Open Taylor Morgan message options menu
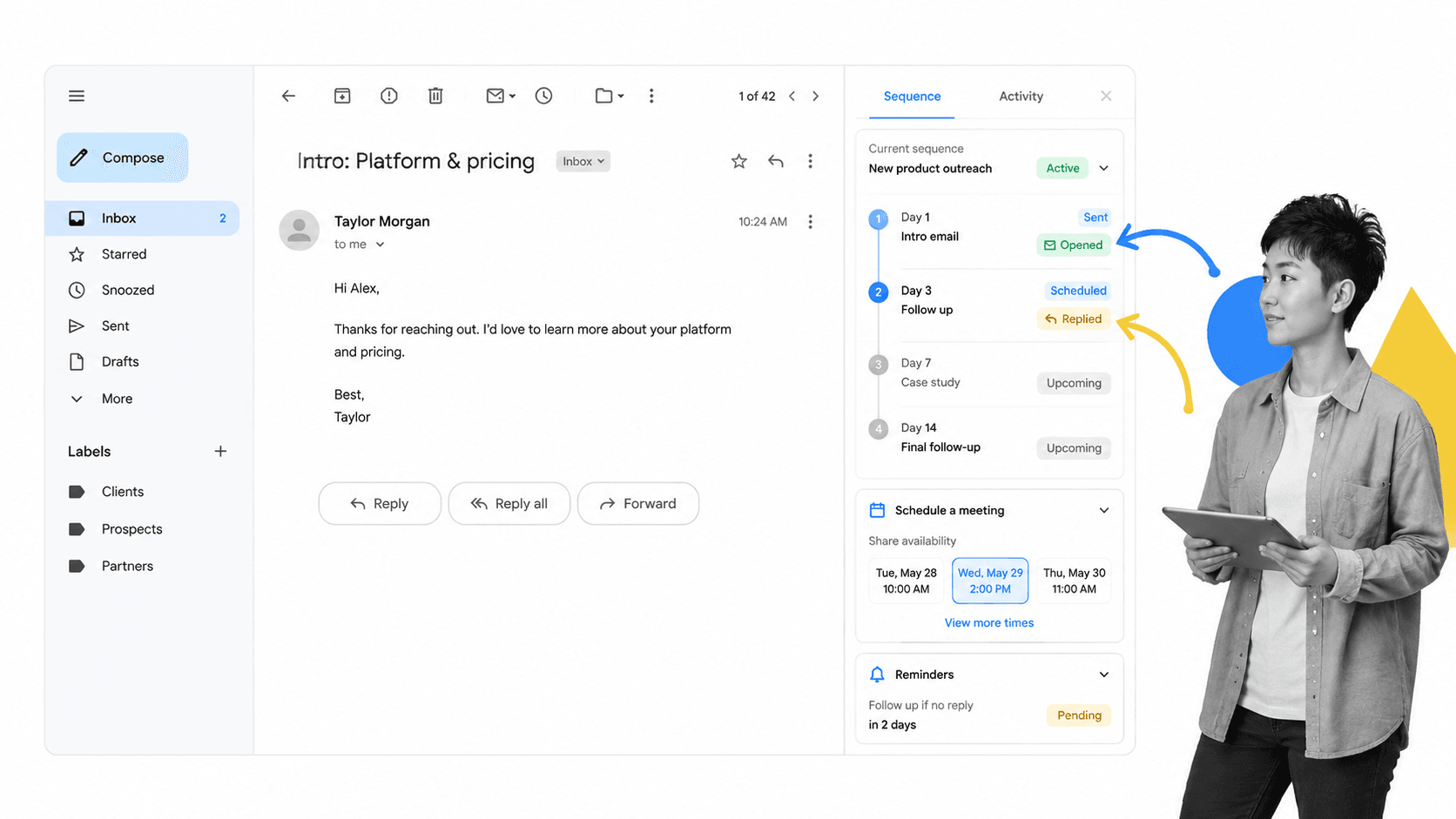 pyautogui.click(x=810, y=222)
